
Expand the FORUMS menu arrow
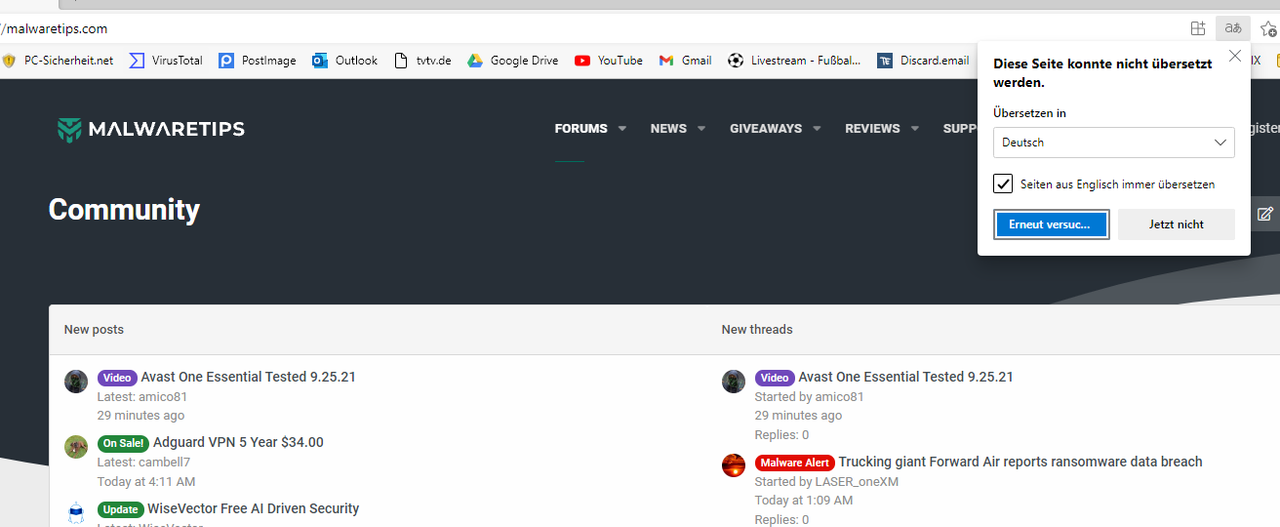pos(622,129)
